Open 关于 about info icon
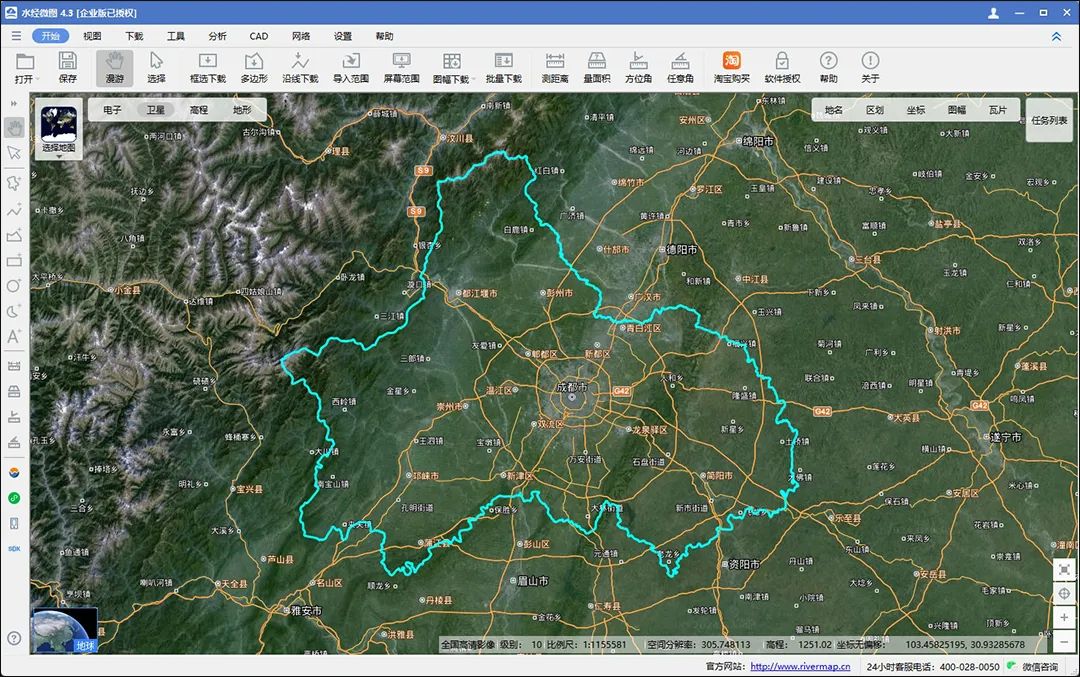The image size is (1080, 677). click(871, 68)
